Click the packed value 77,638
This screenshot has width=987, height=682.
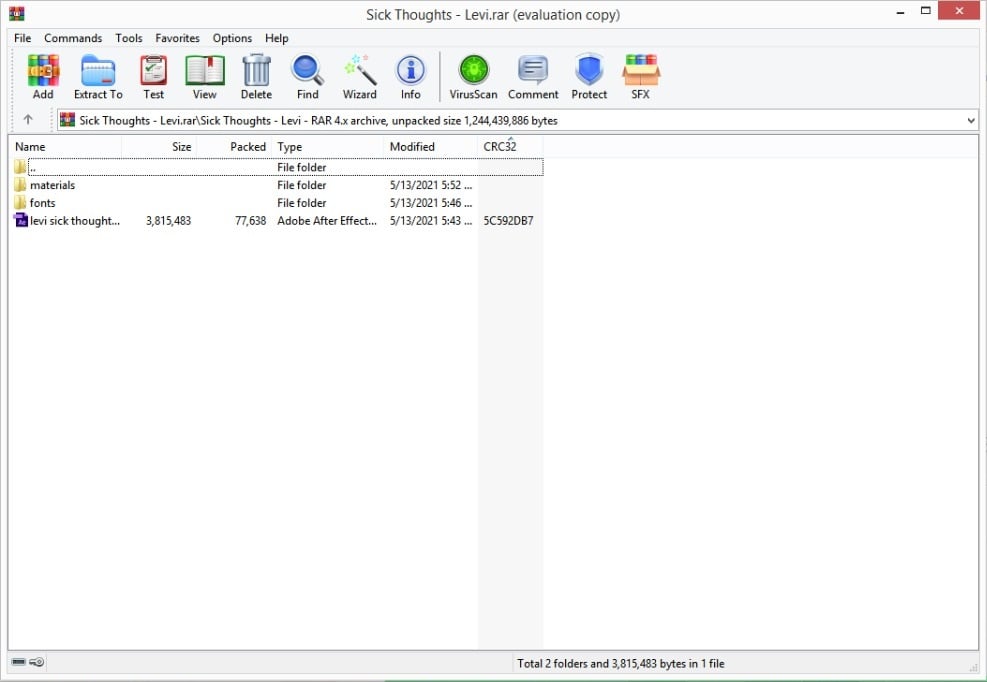point(251,220)
